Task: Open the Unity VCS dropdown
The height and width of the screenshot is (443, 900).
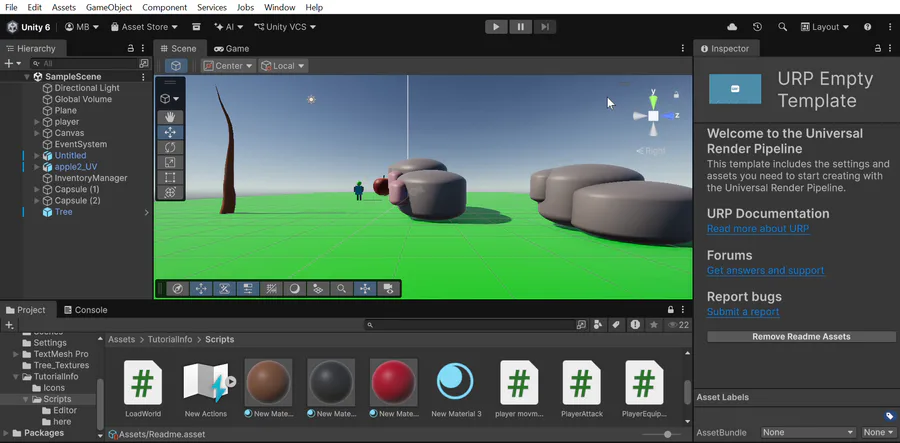Action: pyautogui.click(x=285, y=27)
